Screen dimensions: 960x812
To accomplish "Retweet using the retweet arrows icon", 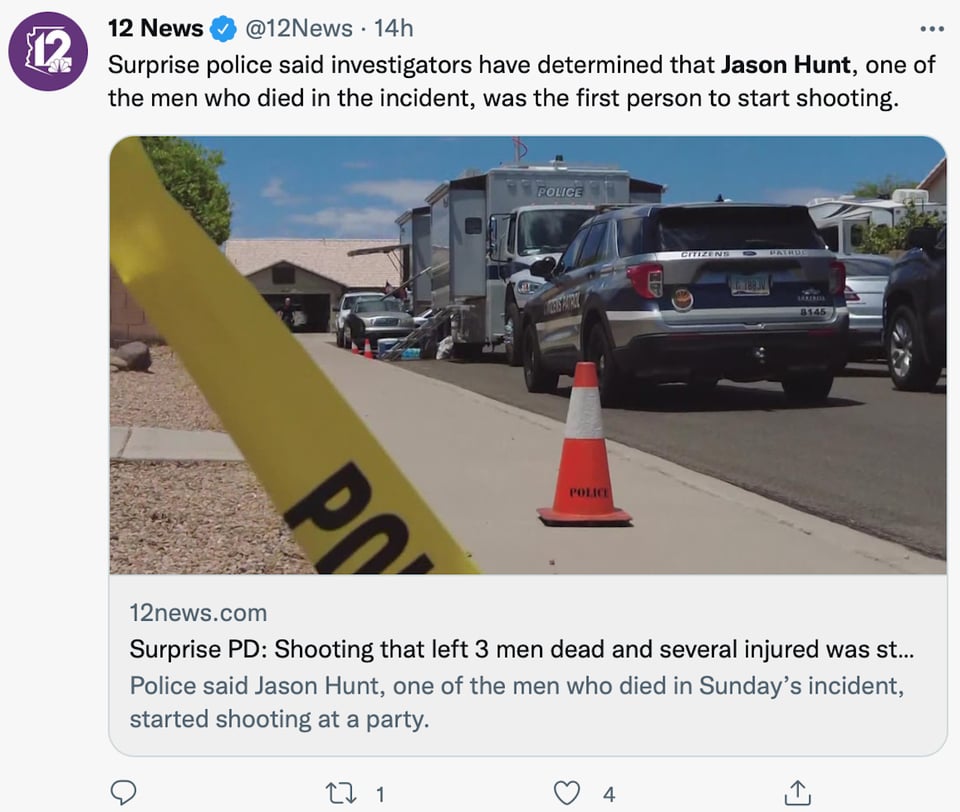I will [341, 794].
